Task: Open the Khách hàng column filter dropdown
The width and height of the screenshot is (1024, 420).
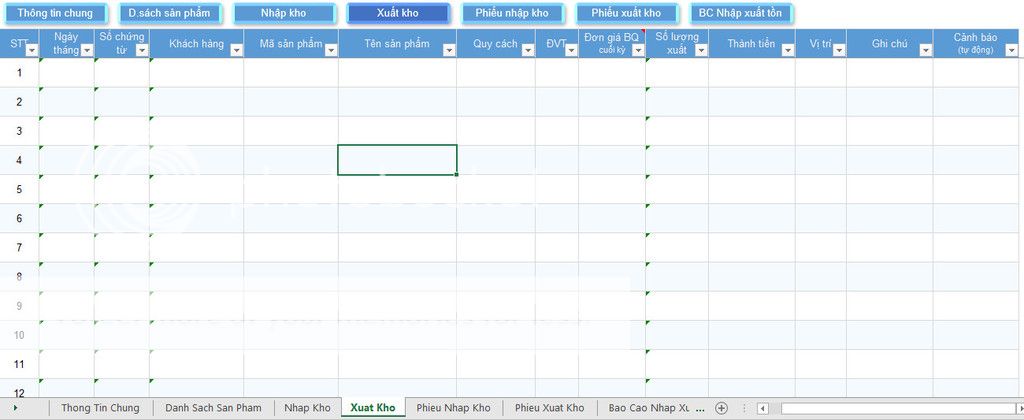Action: tap(236, 50)
